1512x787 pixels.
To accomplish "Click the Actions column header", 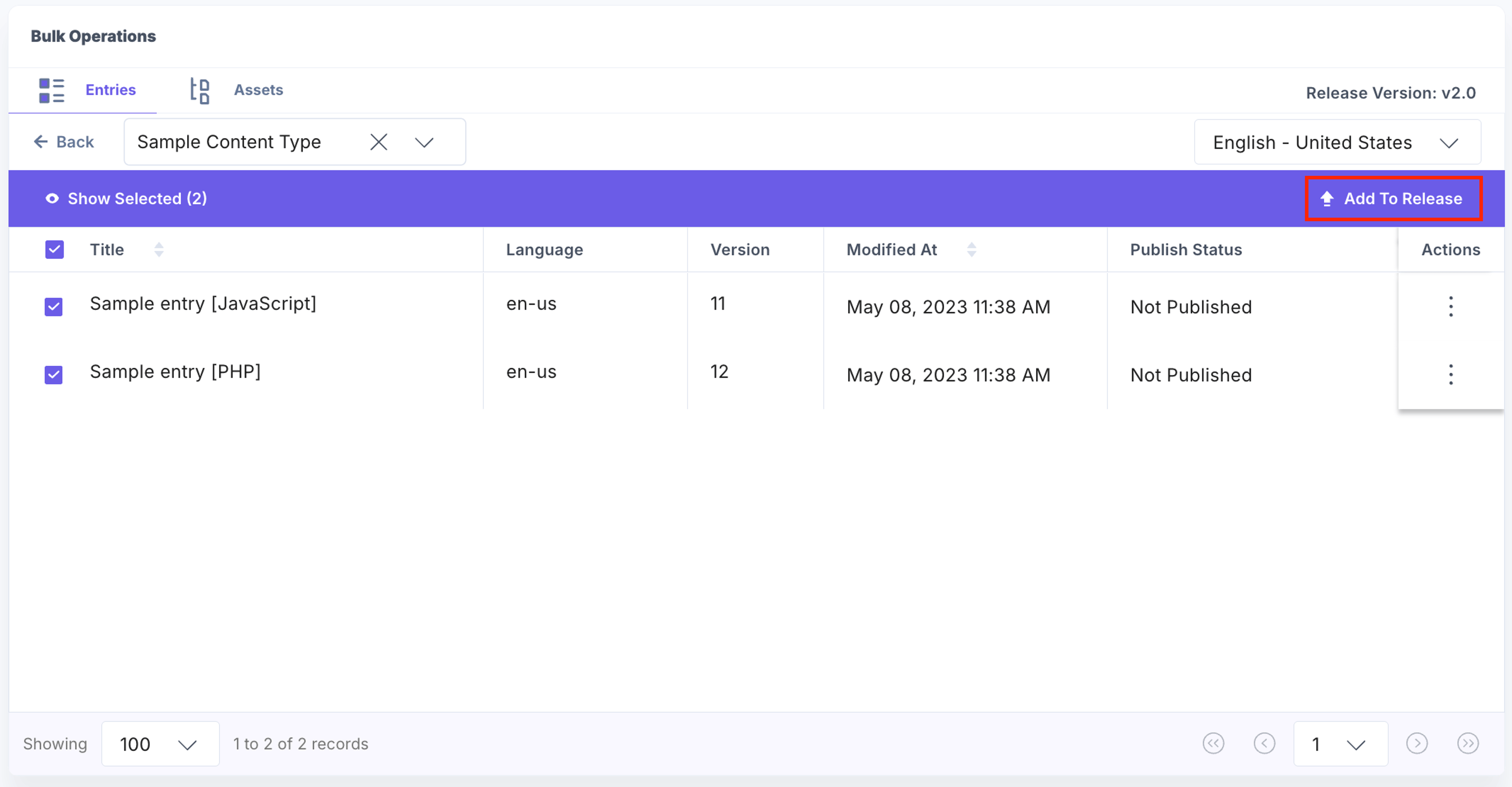I will click(x=1450, y=250).
